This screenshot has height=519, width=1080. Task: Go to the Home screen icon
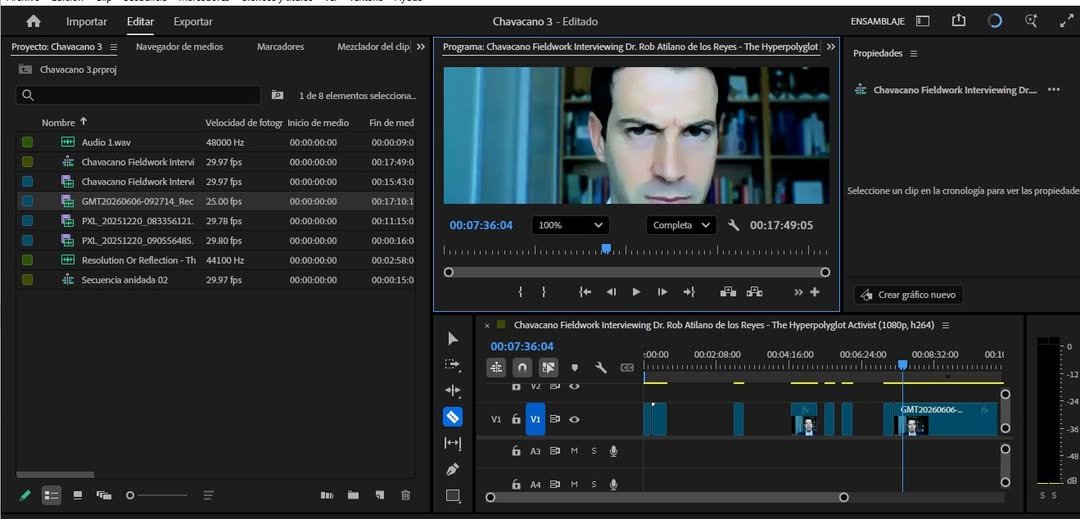pos(33,21)
